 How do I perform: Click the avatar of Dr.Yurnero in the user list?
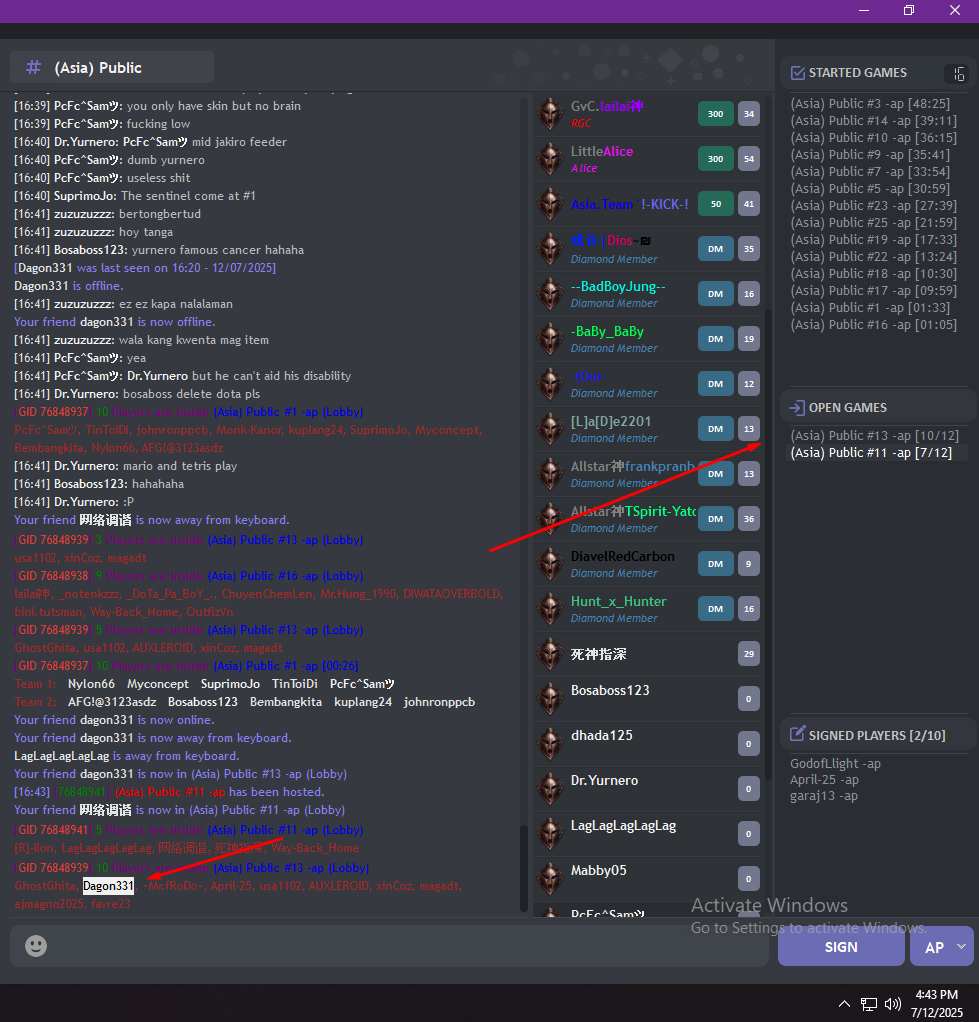coord(551,788)
